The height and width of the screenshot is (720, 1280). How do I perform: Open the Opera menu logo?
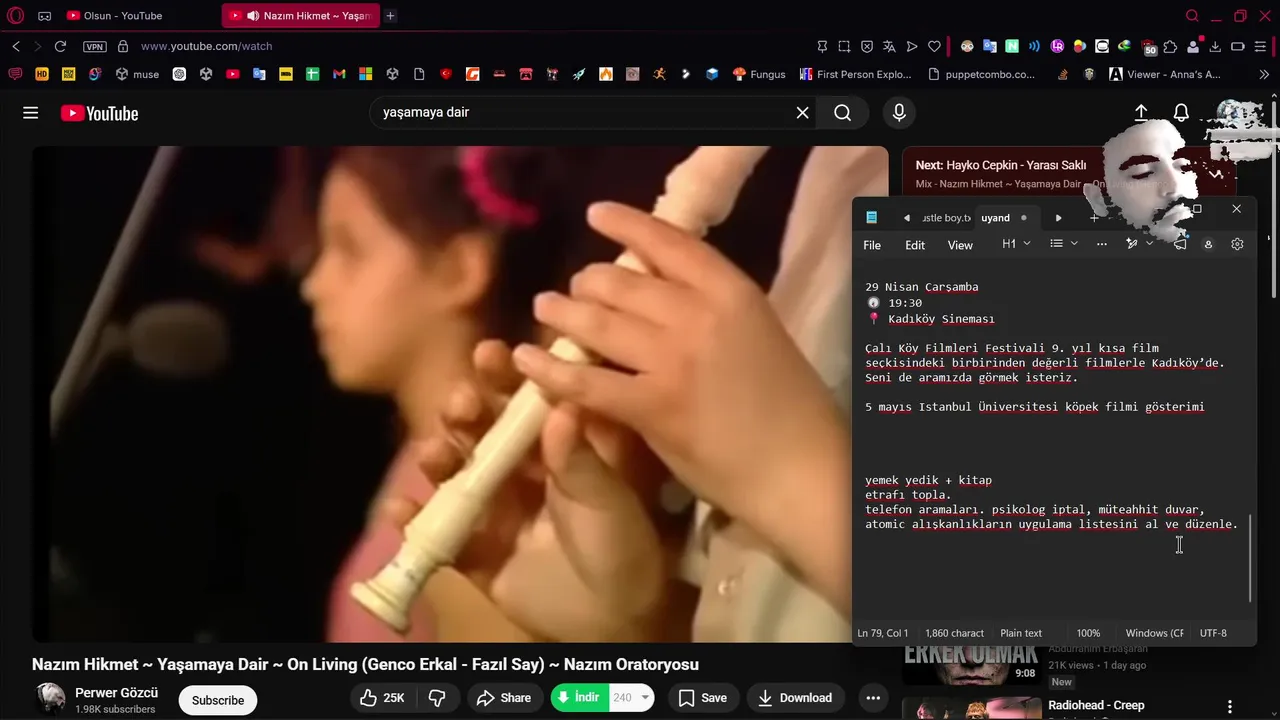coord(15,16)
